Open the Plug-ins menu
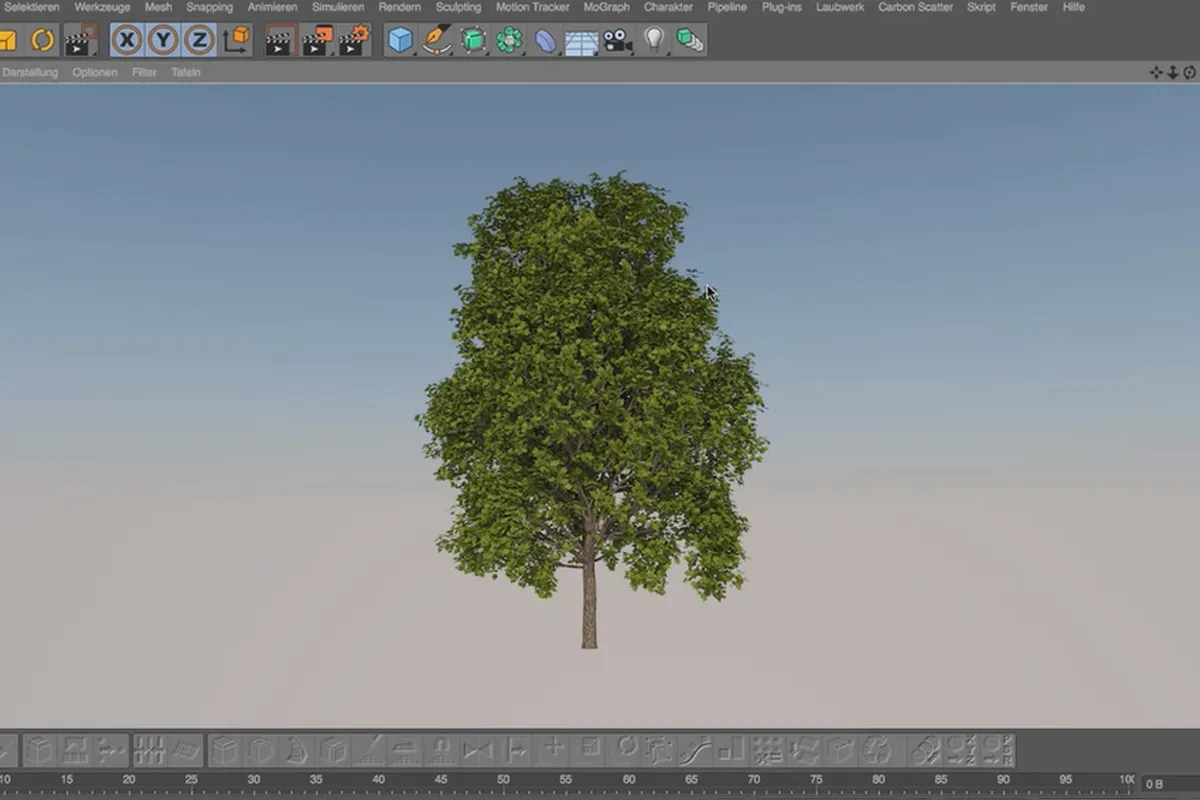Screen dimensions: 1200x800 [x=781, y=7]
